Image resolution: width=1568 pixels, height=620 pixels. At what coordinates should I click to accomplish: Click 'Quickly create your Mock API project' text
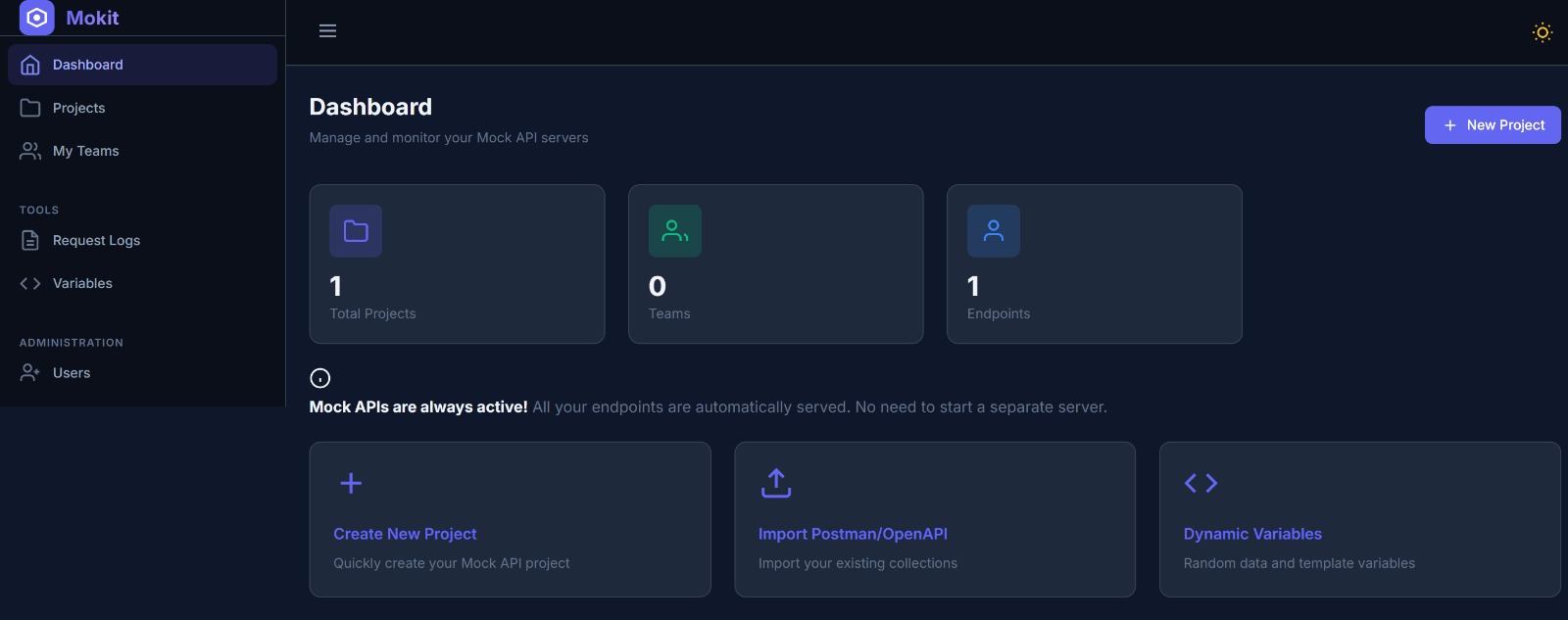coord(452,563)
